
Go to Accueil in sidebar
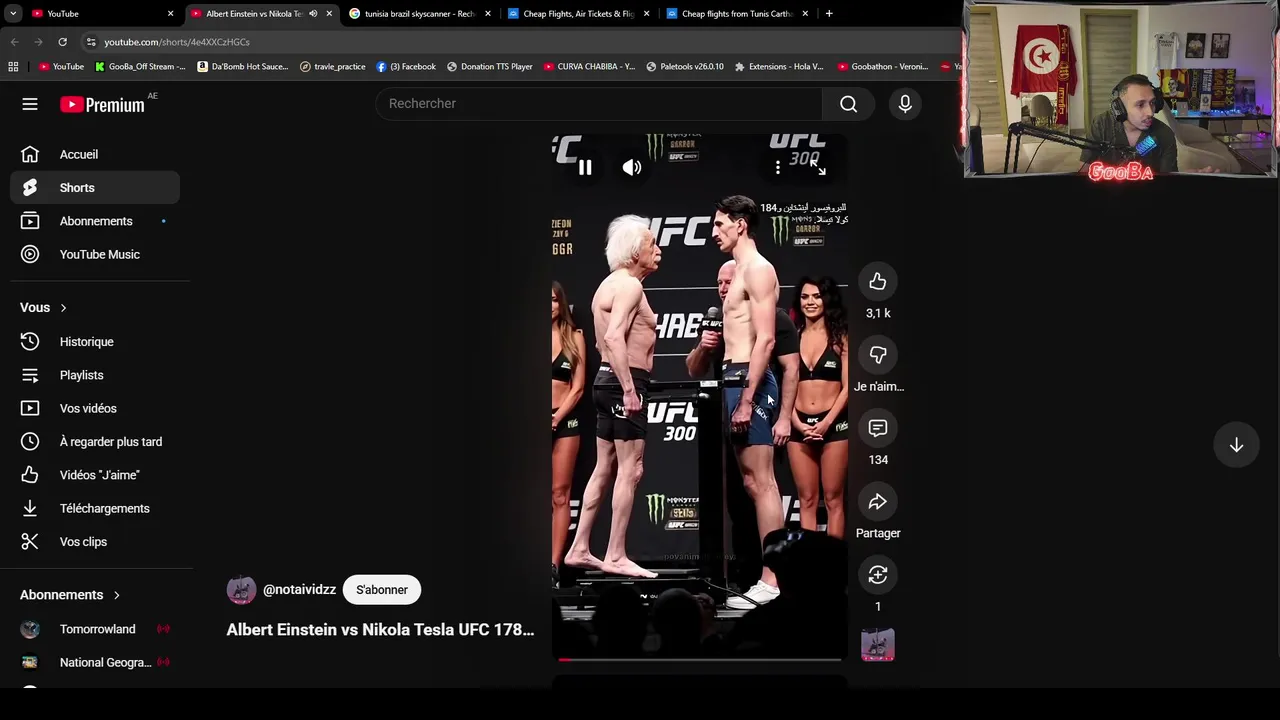tap(95, 154)
